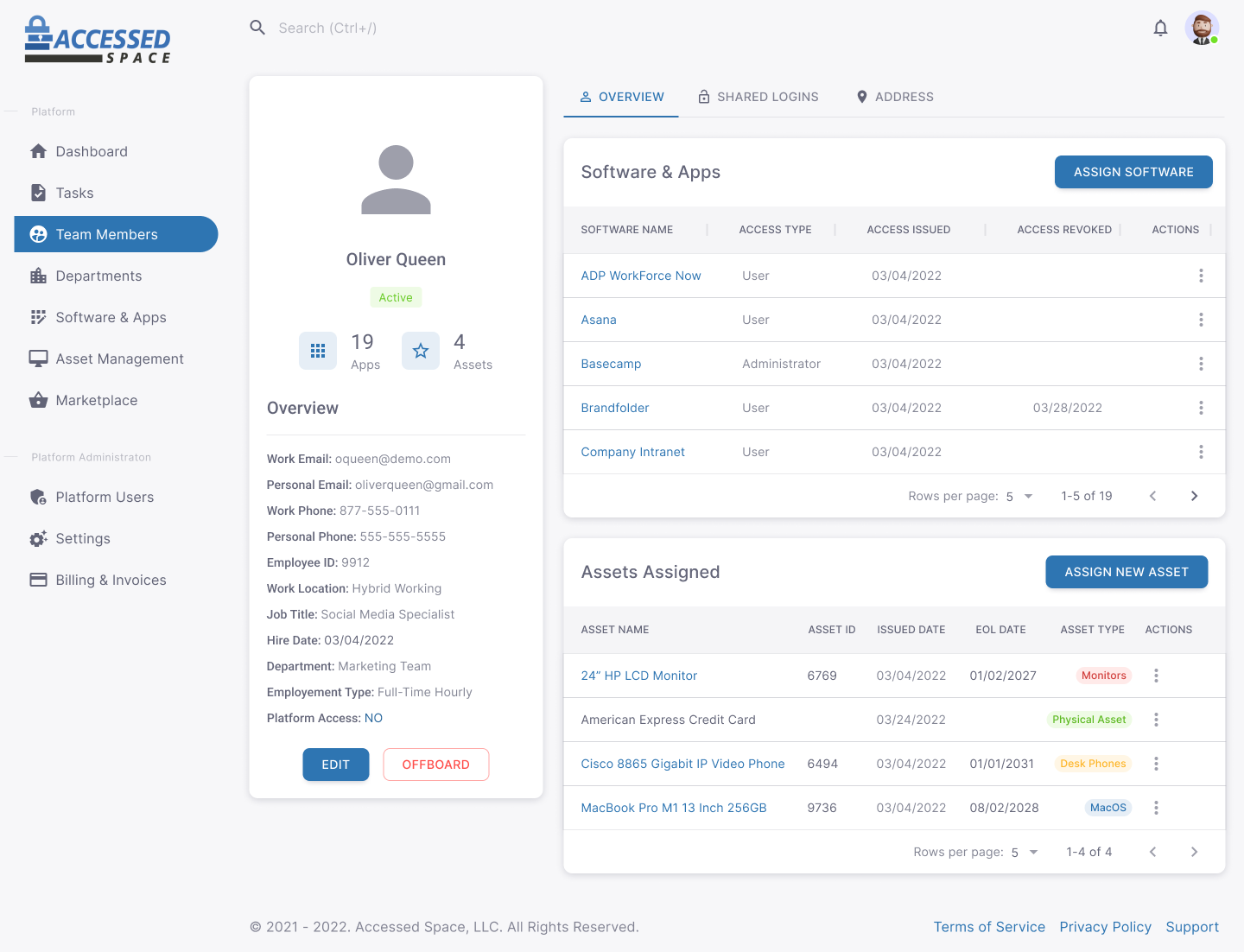Click the Offboard button
Image resolution: width=1244 pixels, height=952 pixels.
436,765
